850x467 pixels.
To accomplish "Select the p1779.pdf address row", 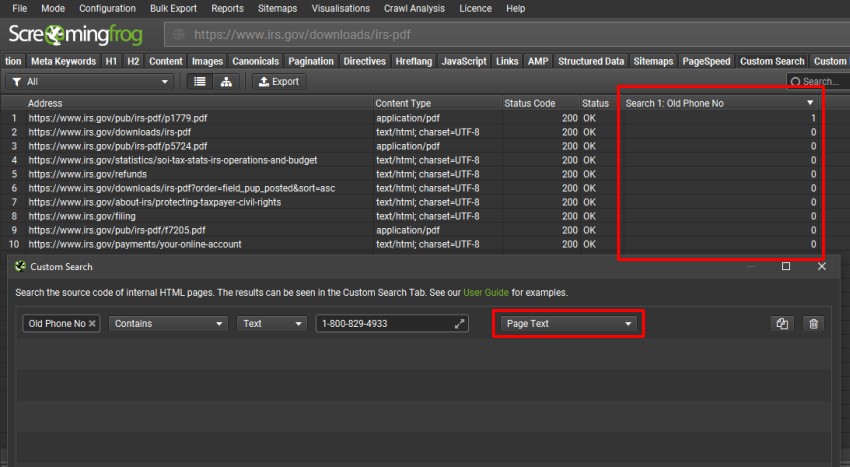I will click(118, 118).
